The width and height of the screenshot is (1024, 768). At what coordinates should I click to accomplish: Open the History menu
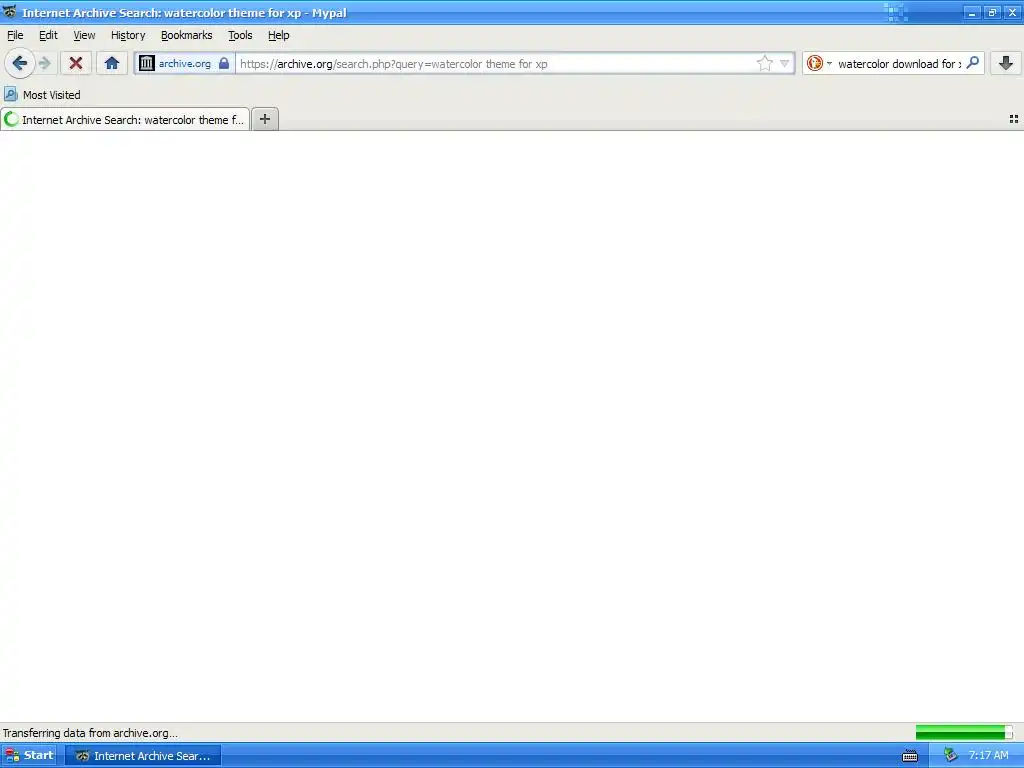coord(128,35)
